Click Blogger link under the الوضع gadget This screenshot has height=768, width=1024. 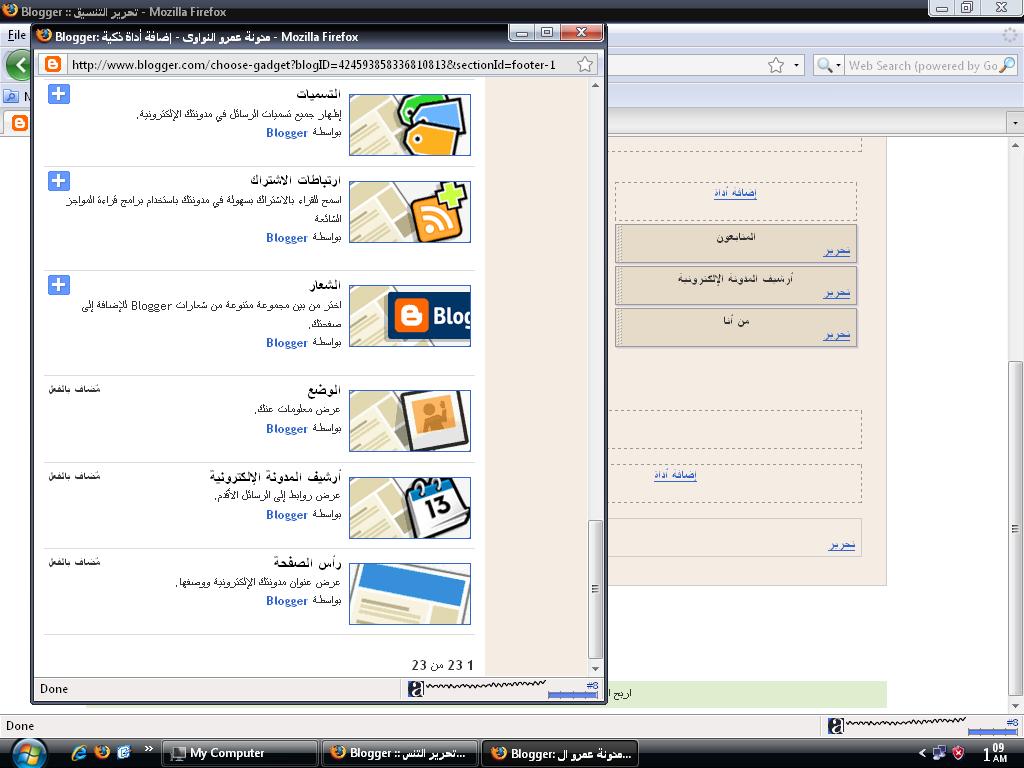[287, 429]
